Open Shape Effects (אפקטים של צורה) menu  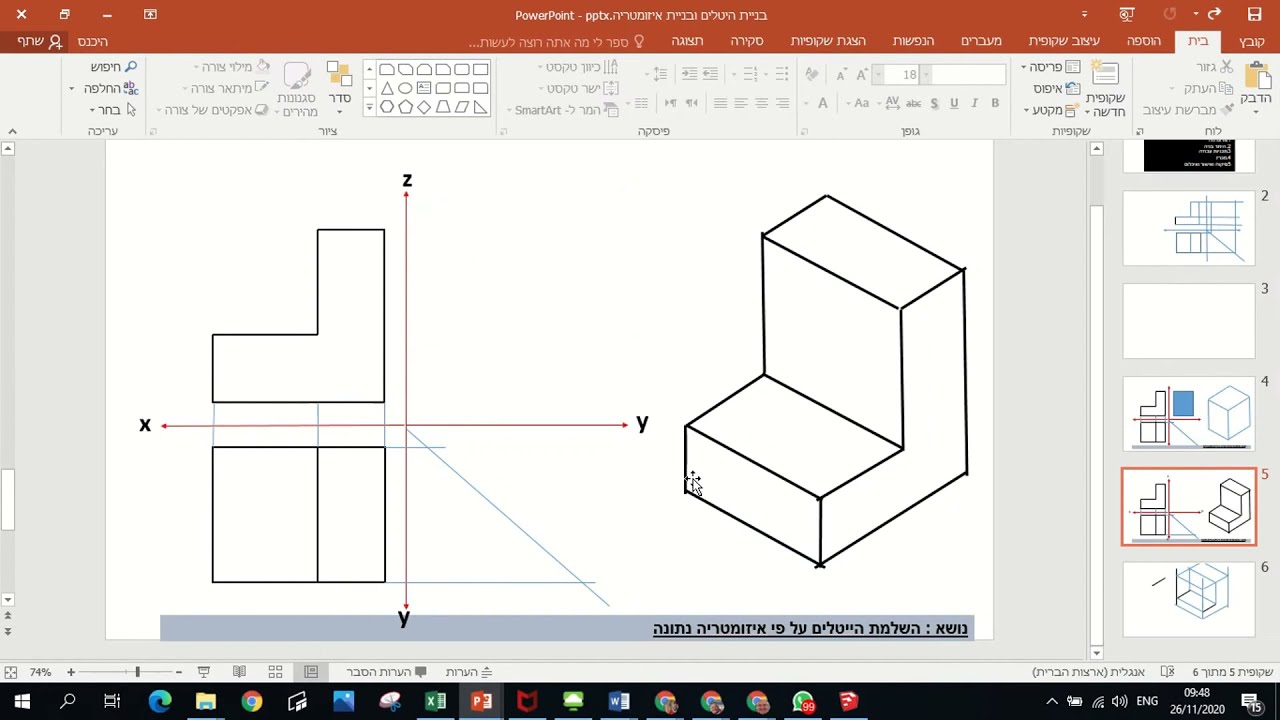[x=213, y=110]
